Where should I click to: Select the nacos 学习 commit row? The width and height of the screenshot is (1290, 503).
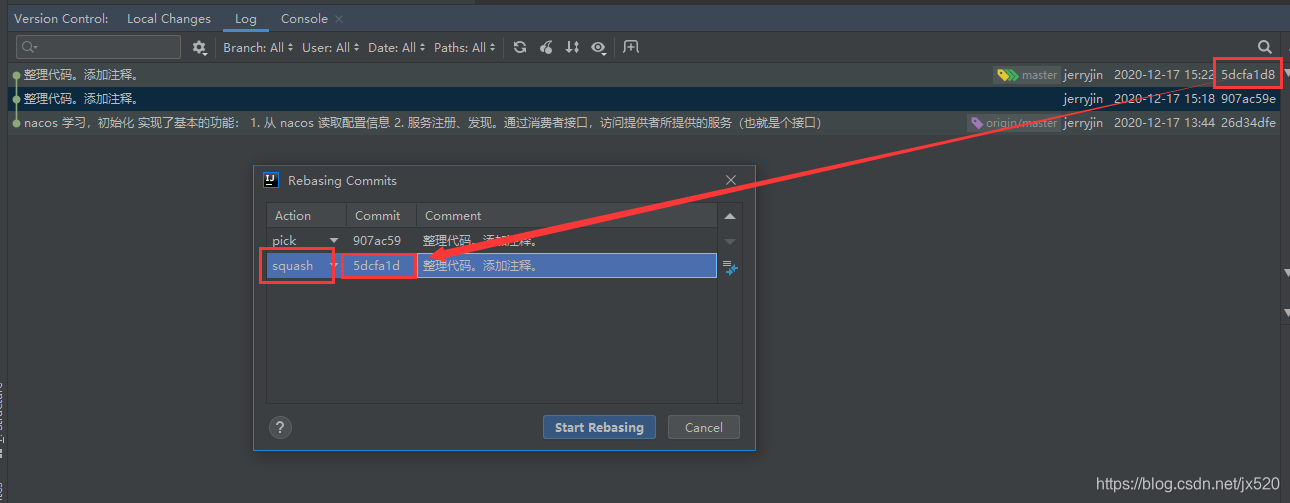[644, 123]
